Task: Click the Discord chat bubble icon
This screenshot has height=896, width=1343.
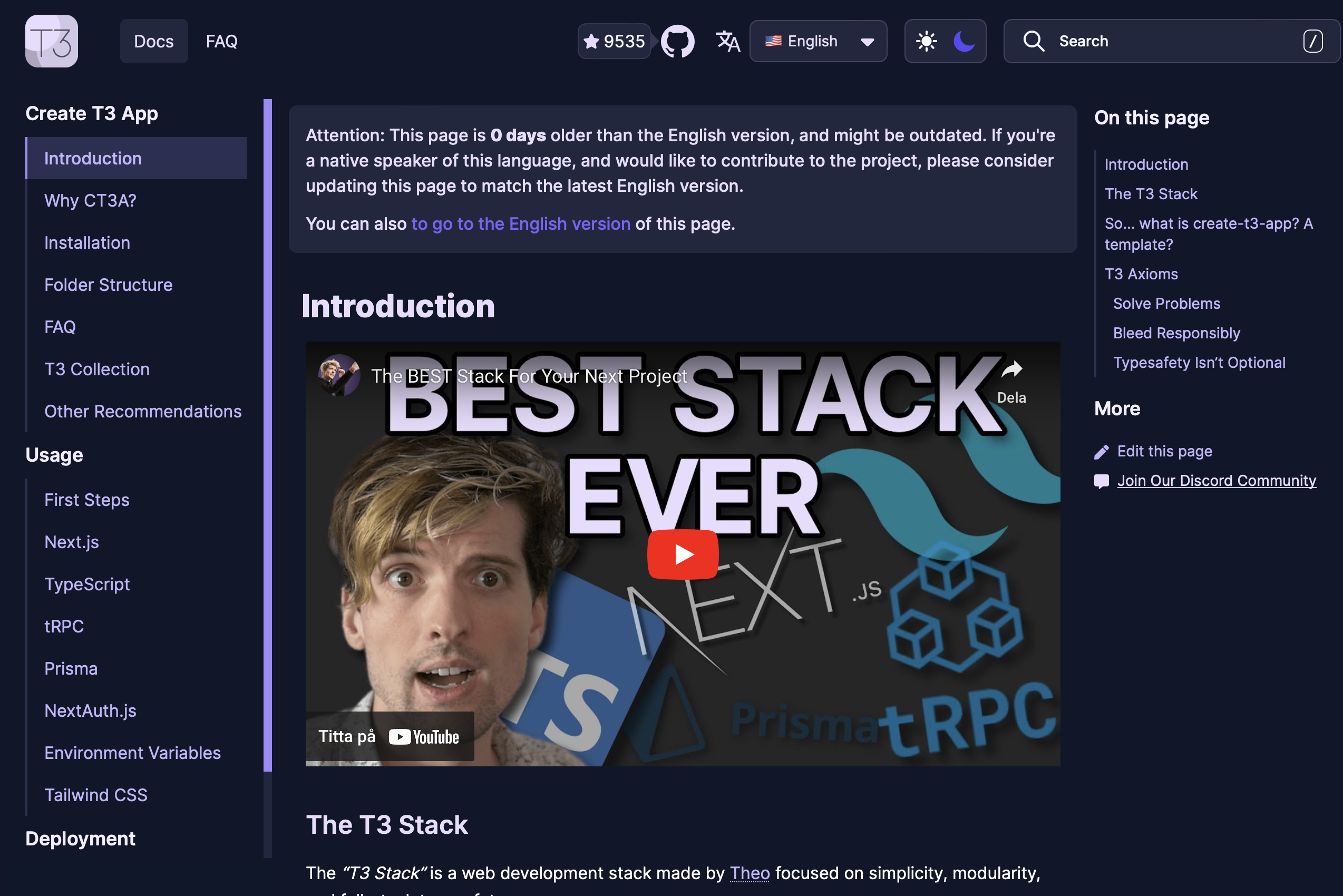Action: (1101, 481)
